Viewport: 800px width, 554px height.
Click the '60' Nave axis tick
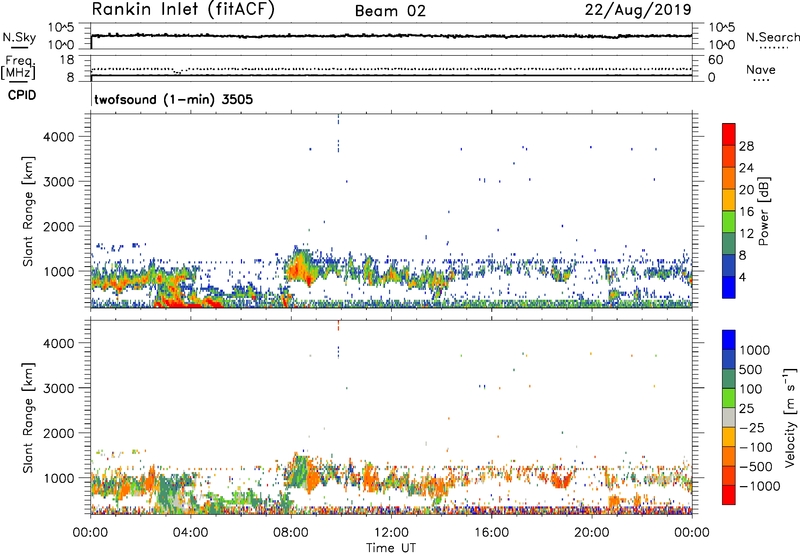click(x=715, y=60)
